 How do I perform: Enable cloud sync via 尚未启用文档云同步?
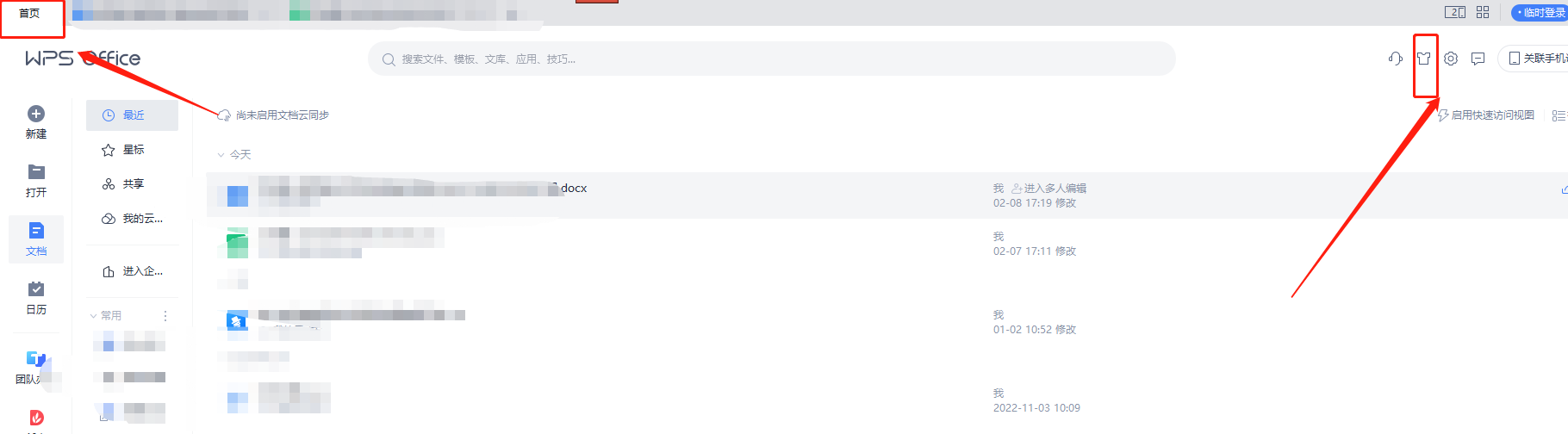coord(273,115)
